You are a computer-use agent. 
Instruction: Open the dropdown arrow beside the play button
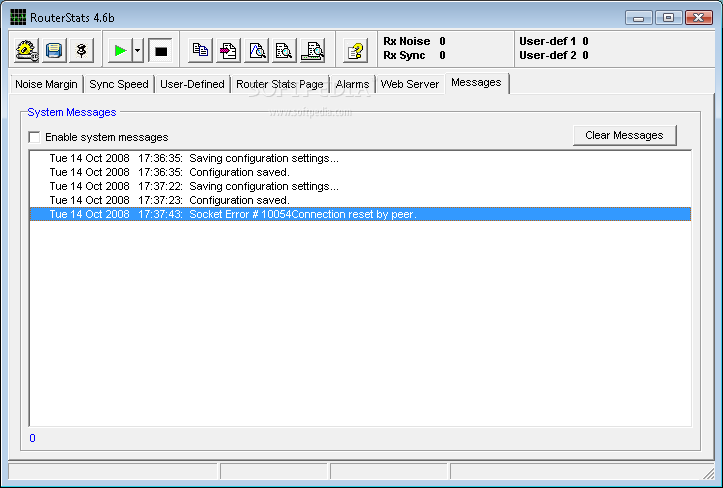[x=138, y=50]
